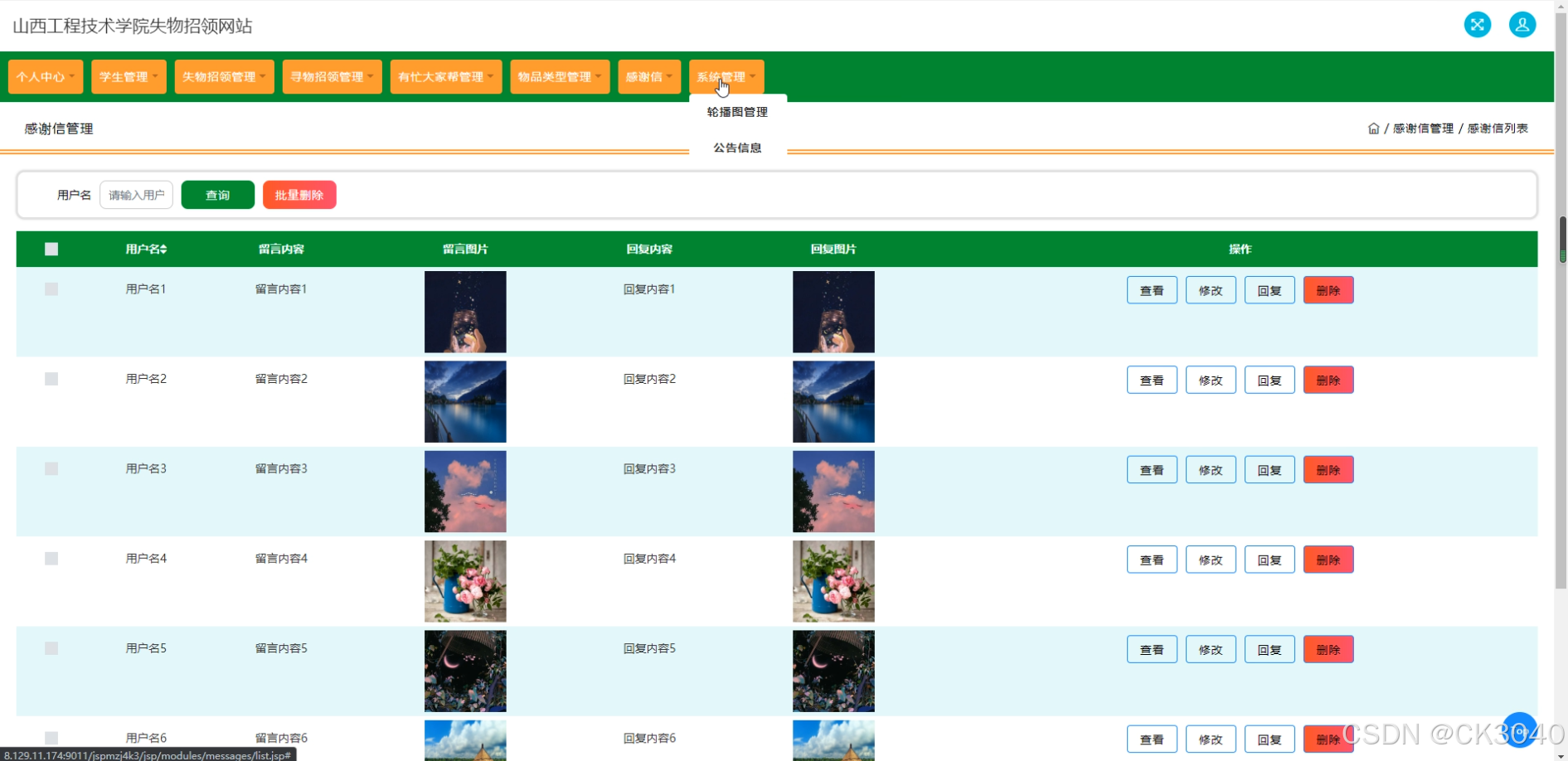Click the home icon in breadcrumb
The width and height of the screenshot is (1568, 761).
tap(1373, 128)
